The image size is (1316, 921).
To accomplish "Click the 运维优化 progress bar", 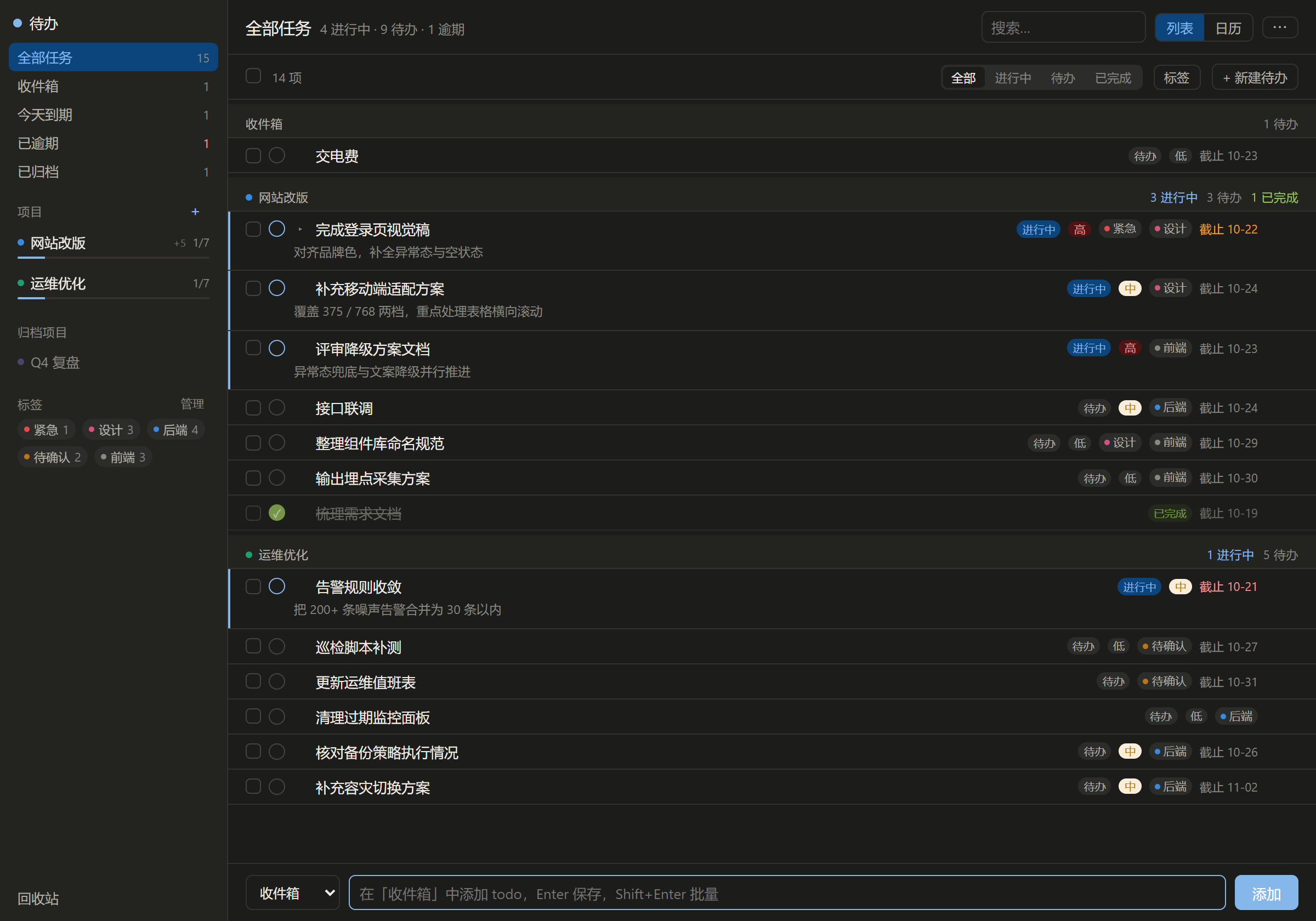I will (113, 299).
